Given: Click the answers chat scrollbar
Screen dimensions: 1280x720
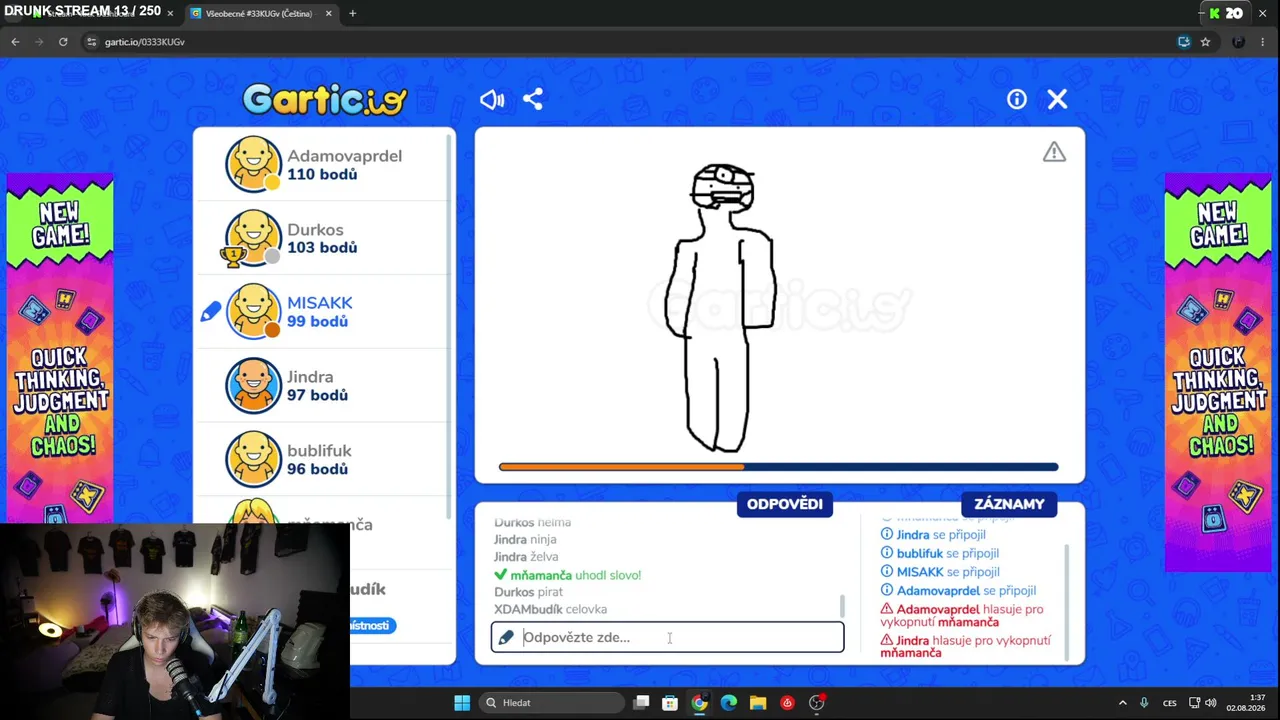Looking at the screenshot, I should click(x=842, y=606).
